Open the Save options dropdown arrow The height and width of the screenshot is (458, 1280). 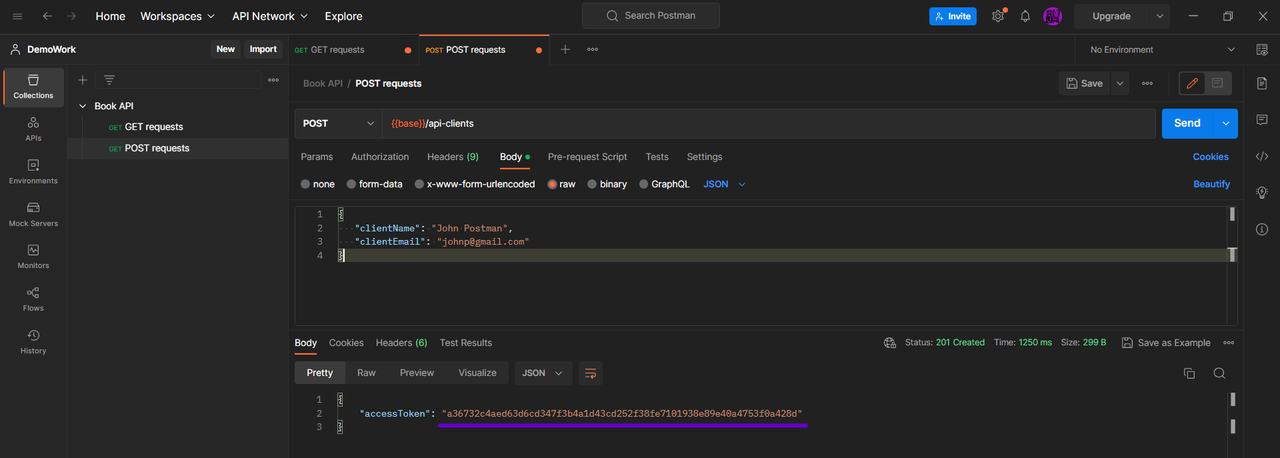1120,83
